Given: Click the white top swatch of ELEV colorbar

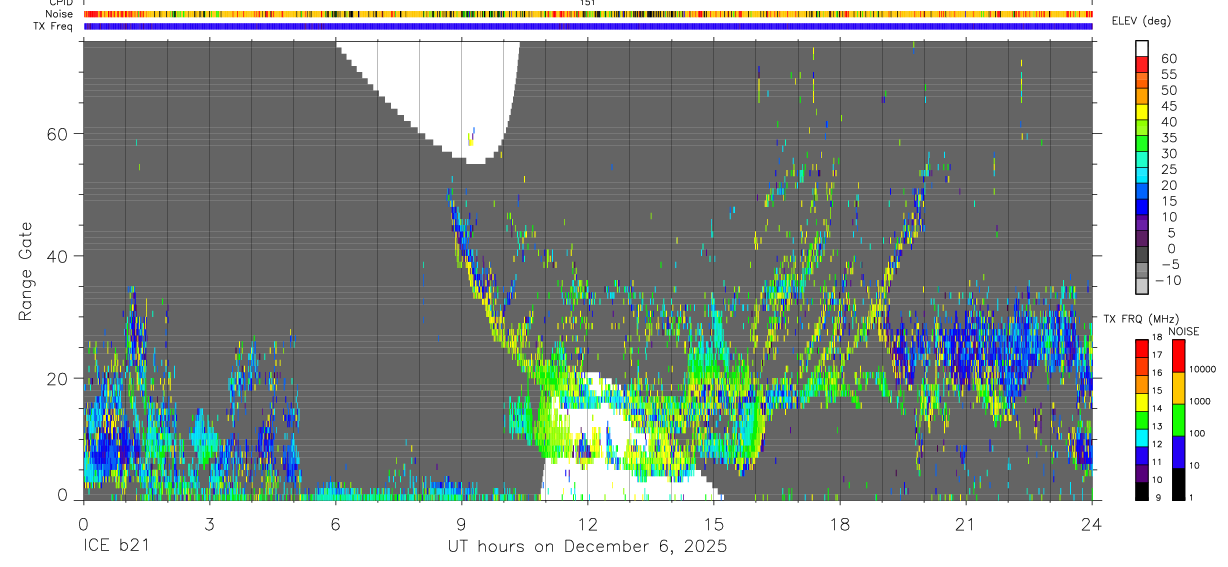Looking at the screenshot, I should pyautogui.click(x=1142, y=49).
